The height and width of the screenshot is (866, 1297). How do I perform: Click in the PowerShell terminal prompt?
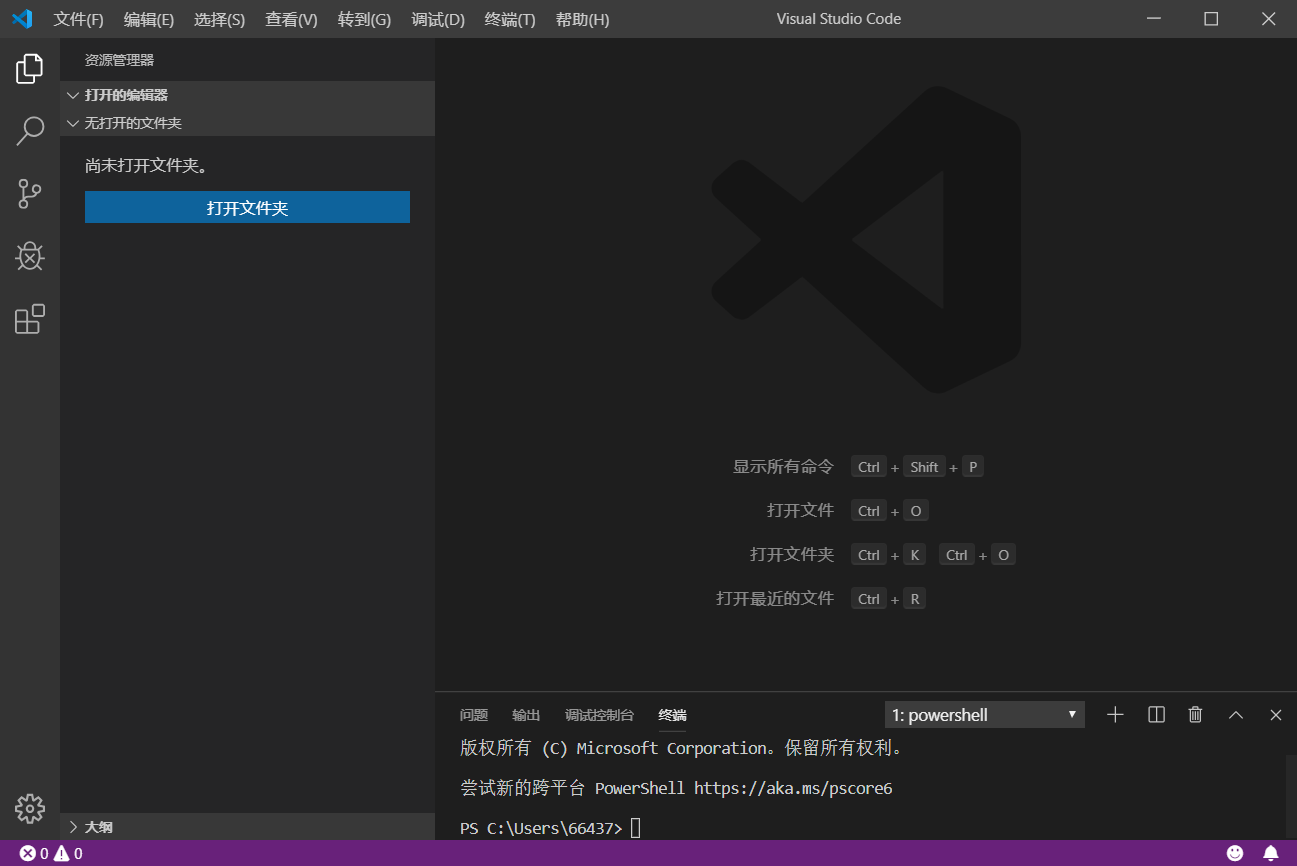pyautogui.click(x=700, y=827)
